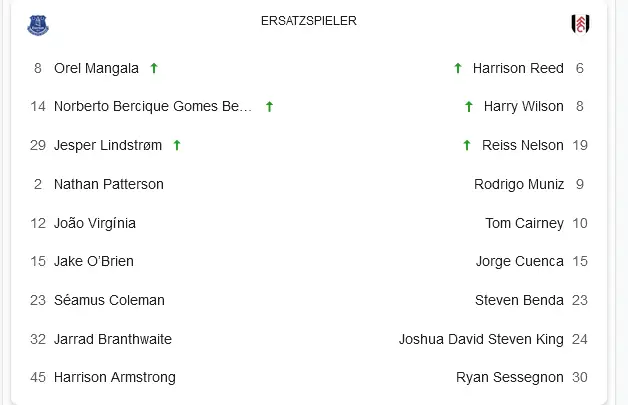Click substitution arrow next to Orel Mangala

tap(154, 68)
